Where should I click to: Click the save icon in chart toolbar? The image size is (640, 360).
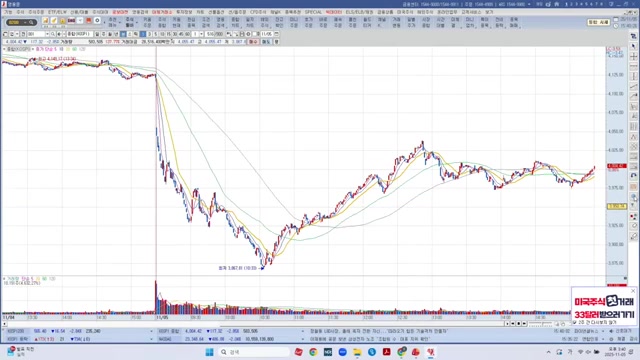(242, 34)
